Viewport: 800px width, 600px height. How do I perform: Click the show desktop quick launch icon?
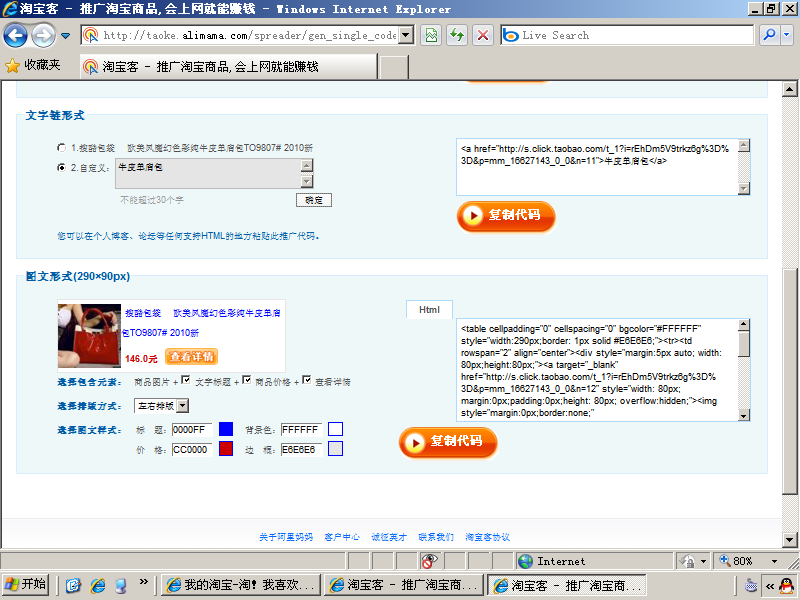tap(121, 585)
